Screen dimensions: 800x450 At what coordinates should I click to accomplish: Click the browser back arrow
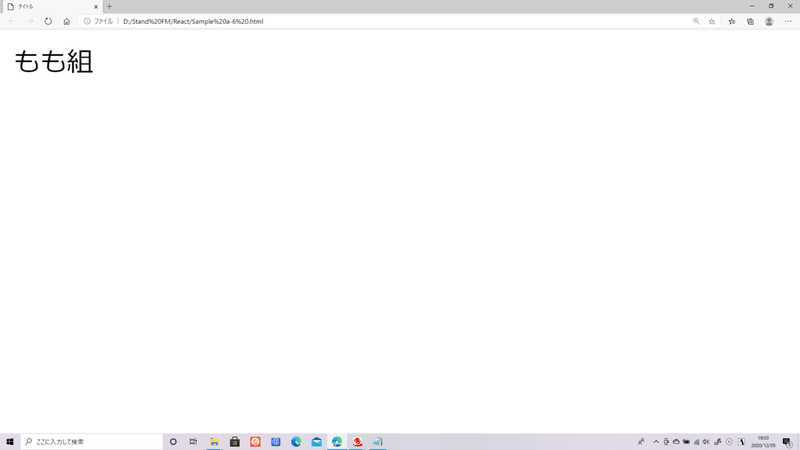[x=11, y=21]
